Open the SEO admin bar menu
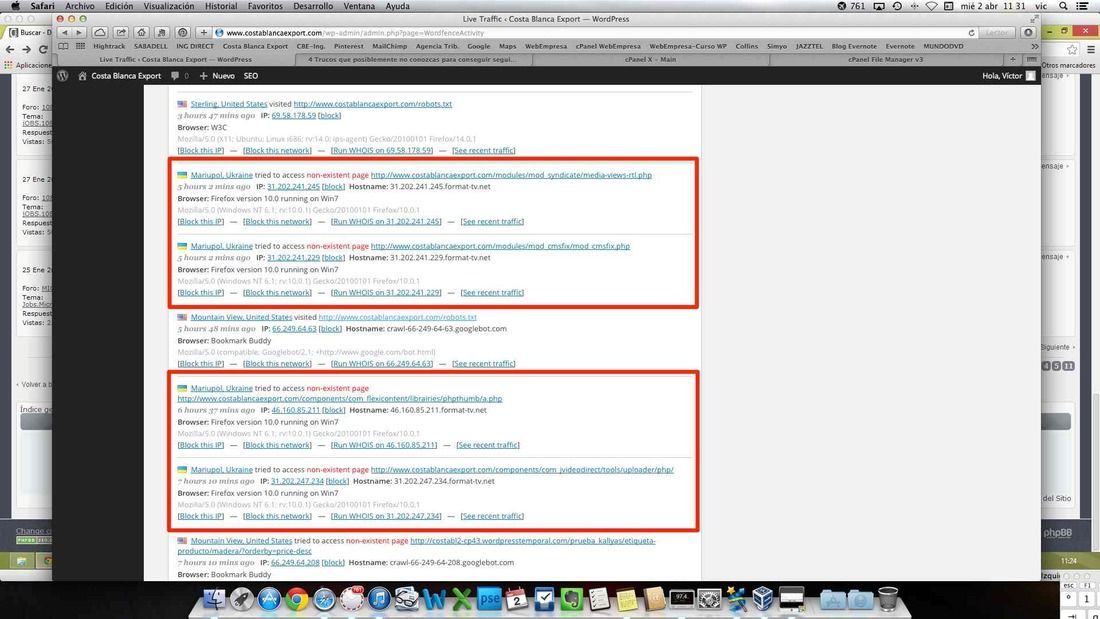This screenshot has width=1100, height=619. [x=250, y=76]
